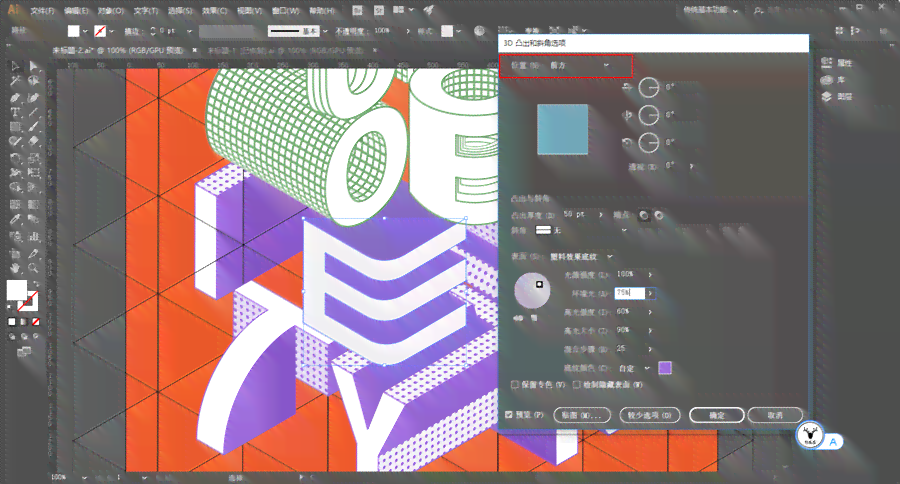Set paint mode to solid Color in toolbar
This screenshot has height=484, width=900.
(11, 322)
